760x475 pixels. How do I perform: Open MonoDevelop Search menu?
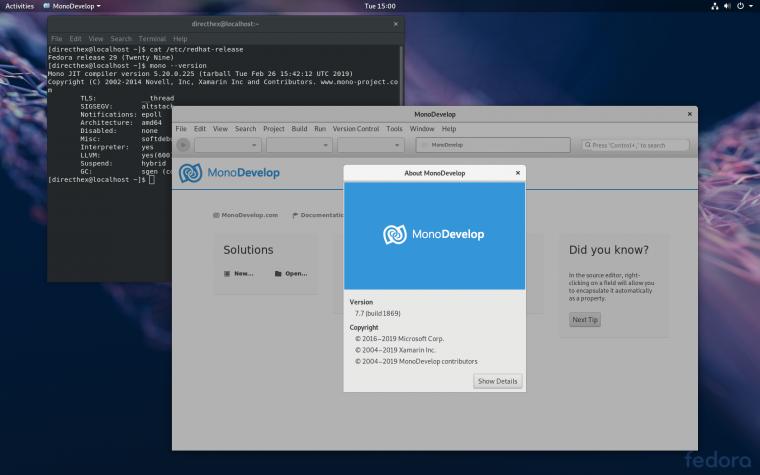(245, 128)
